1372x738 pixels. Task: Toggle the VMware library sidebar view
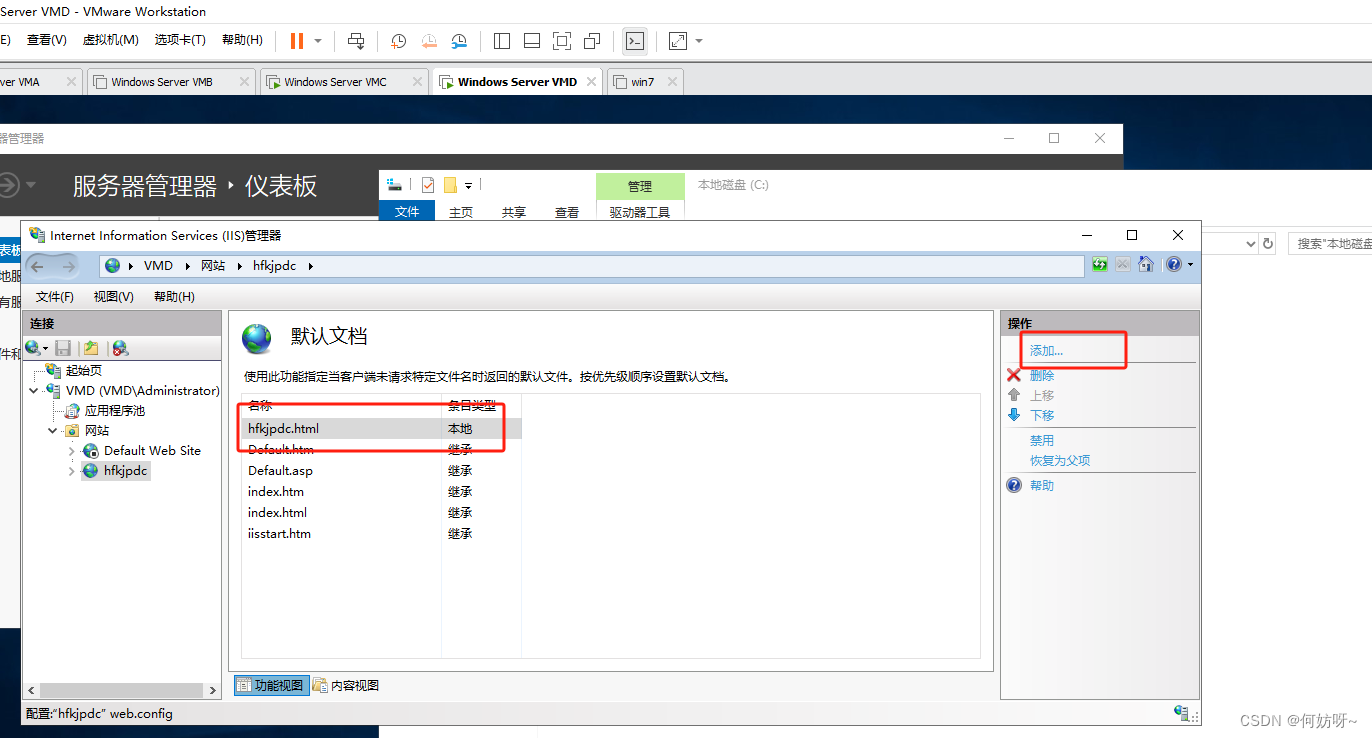[502, 41]
